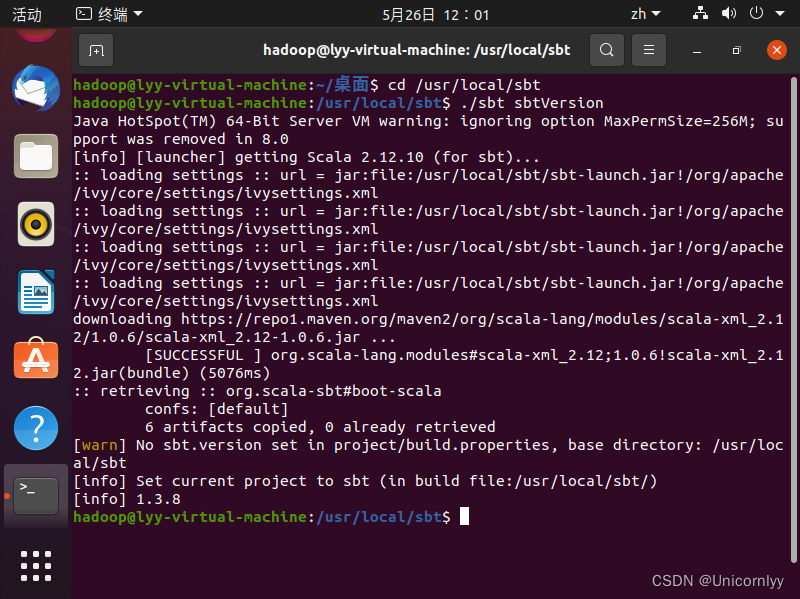Viewport: 800px width, 599px height.
Task: Click the '[info] 1.3.8' output line
Action: click(x=127, y=499)
